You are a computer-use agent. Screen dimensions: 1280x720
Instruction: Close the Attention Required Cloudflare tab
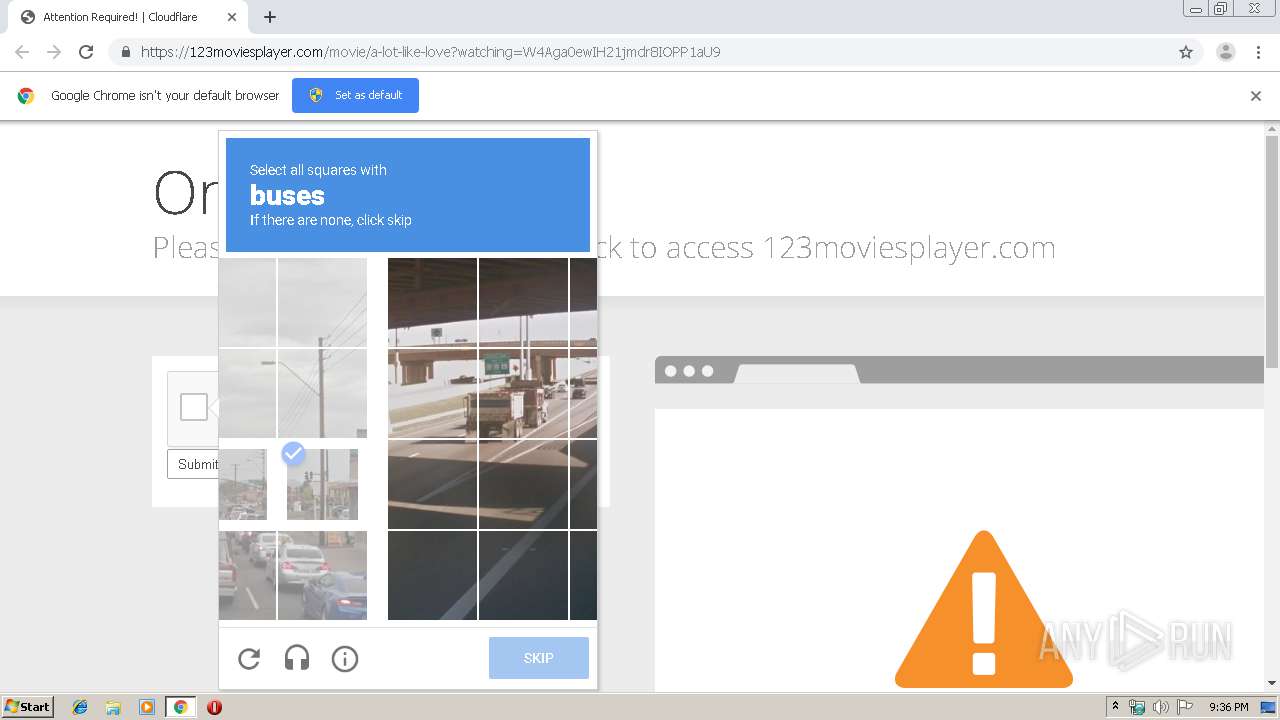tap(232, 17)
